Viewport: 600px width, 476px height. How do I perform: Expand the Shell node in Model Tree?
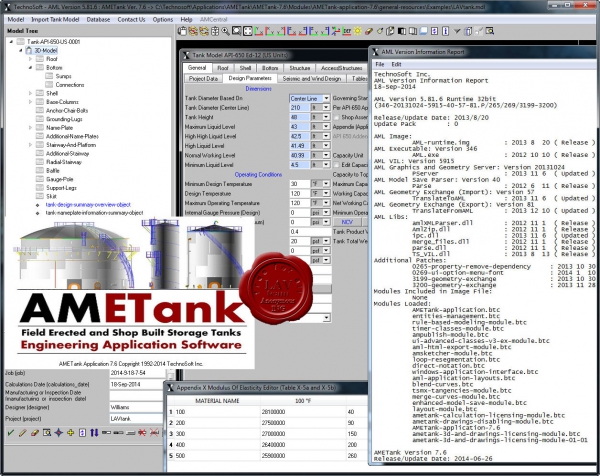tap(30, 93)
